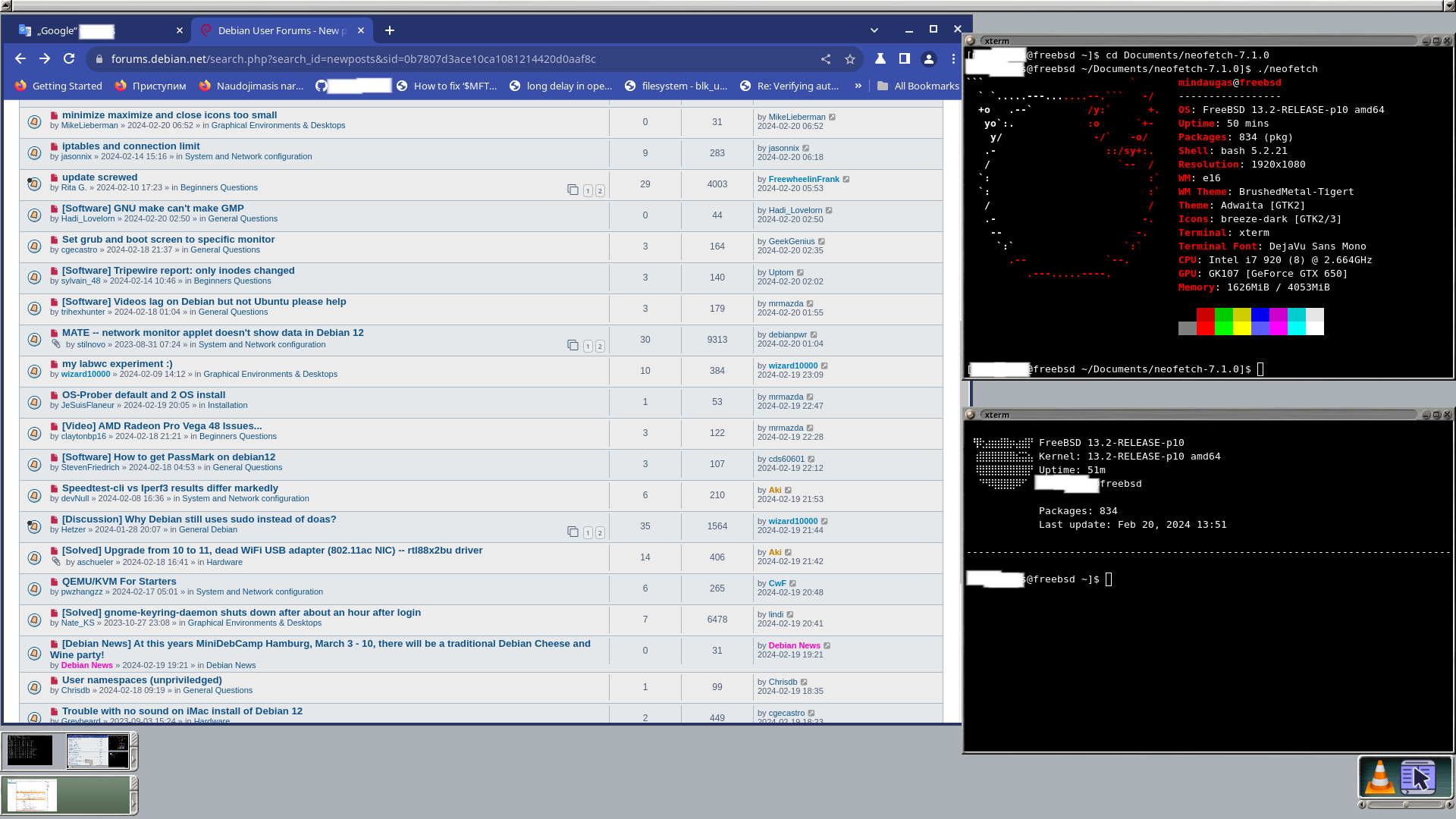View latest post icon beside cds60601
The image size is (1456, 819).
(x=811, y=460)
